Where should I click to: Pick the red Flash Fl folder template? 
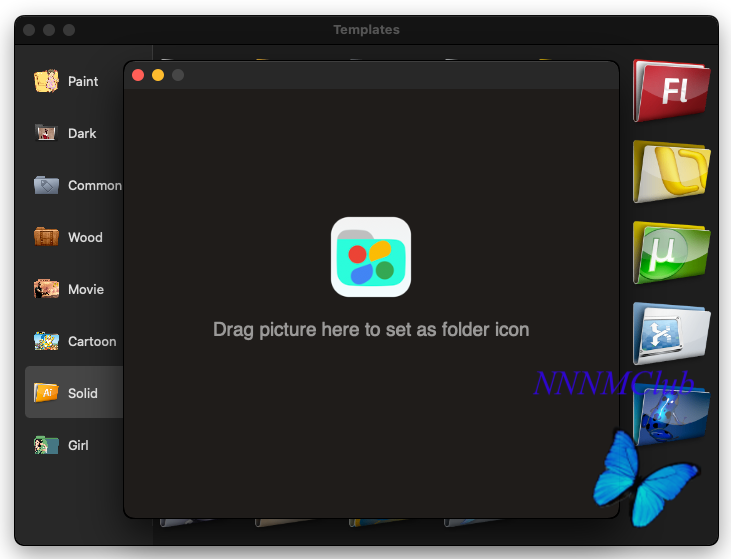tap(671, 90)
